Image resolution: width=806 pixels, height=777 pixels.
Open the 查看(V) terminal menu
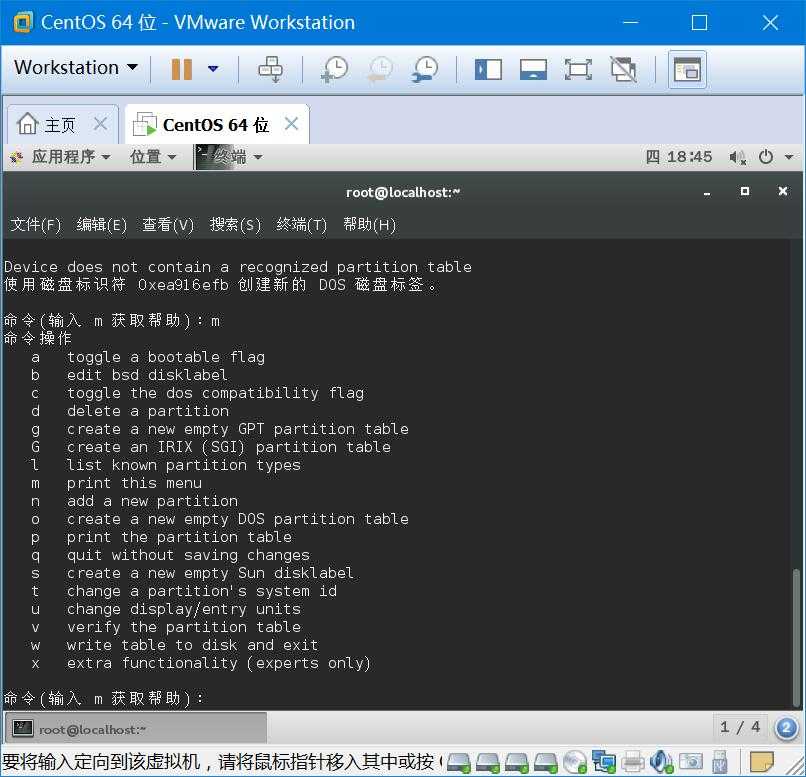pos(168,225)
